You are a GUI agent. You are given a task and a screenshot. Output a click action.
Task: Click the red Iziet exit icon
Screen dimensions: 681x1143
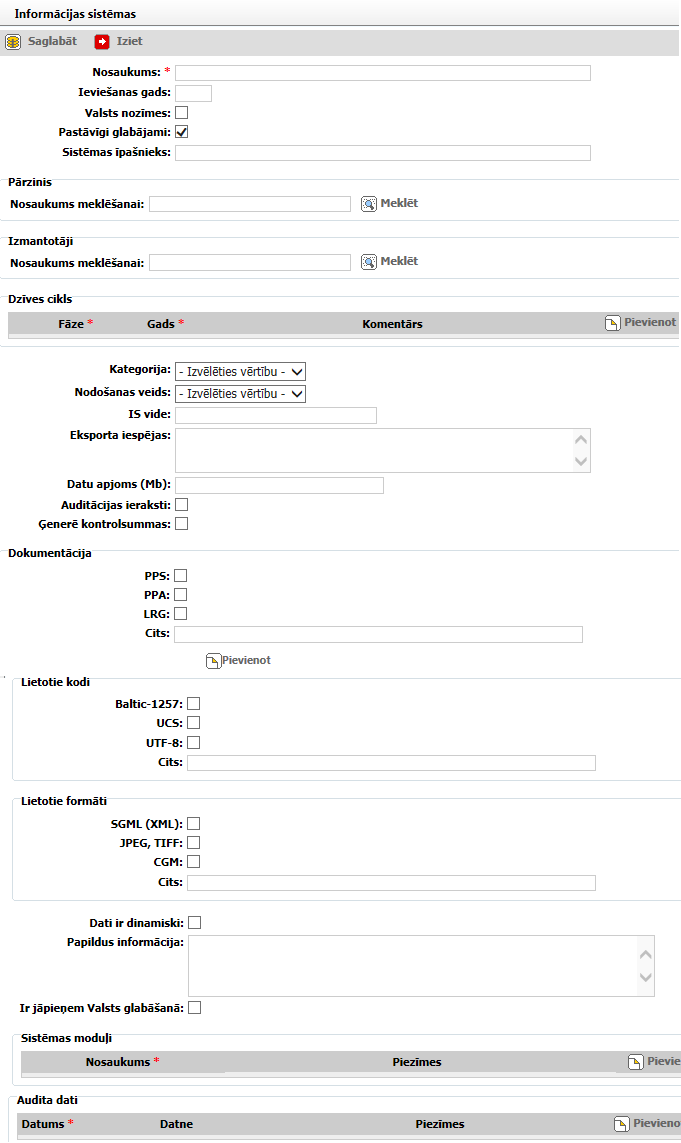pos(102,42)
